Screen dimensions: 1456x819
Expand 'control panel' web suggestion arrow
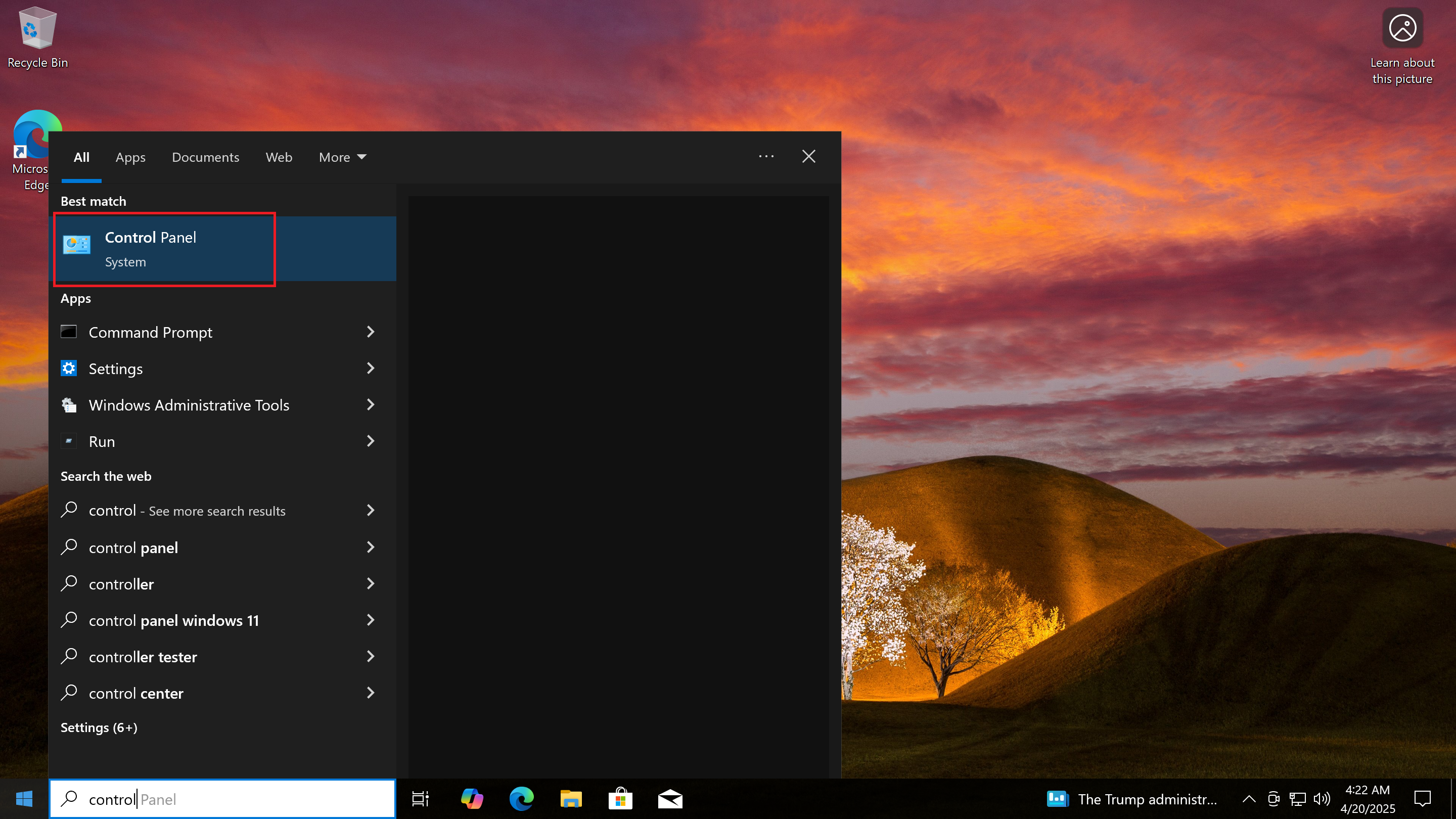pyautogui.click(x=371, y=547)
